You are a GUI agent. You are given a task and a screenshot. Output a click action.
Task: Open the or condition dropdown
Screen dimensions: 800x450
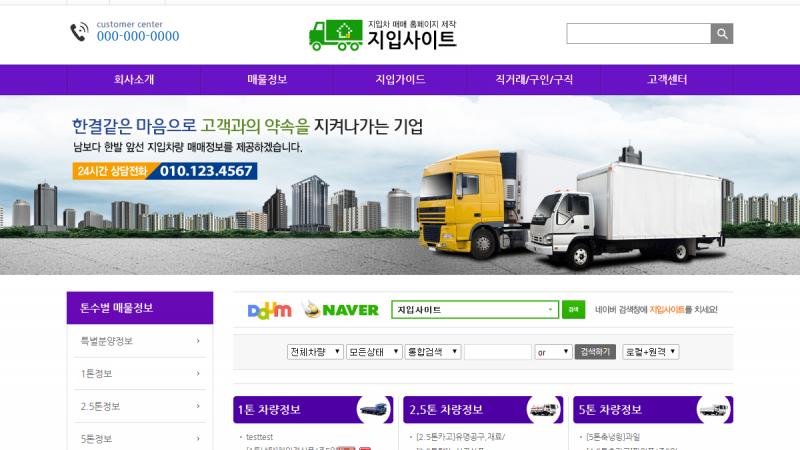553,352
